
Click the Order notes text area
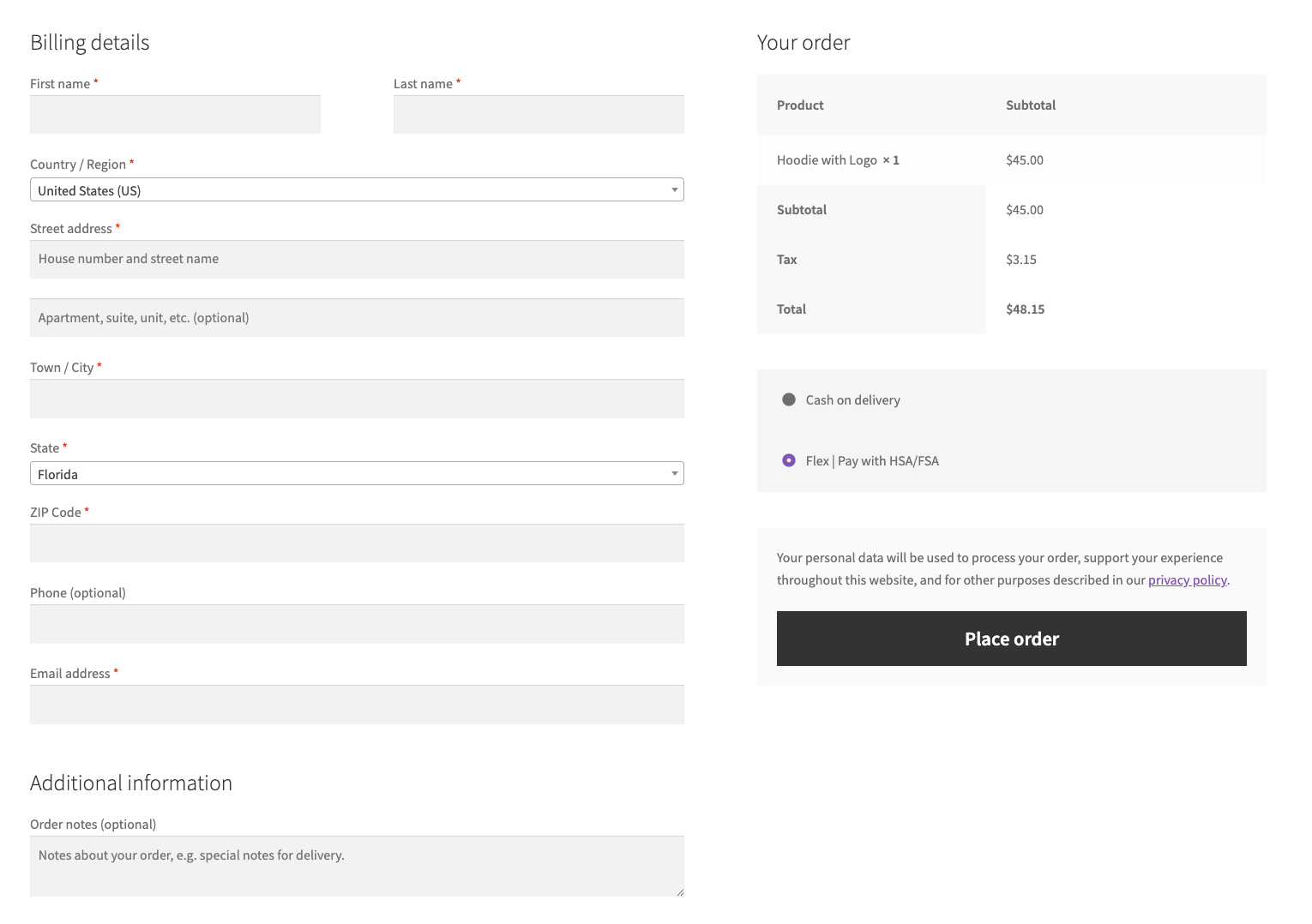[357, 867]
